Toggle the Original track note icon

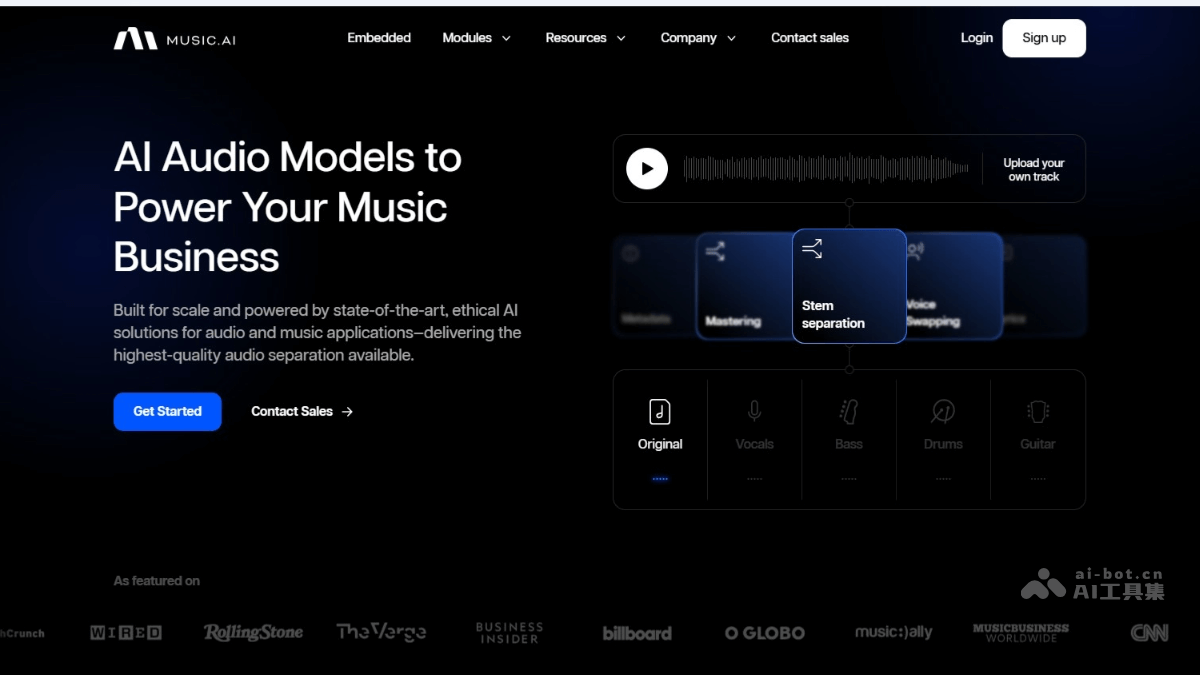pos(660,409)
